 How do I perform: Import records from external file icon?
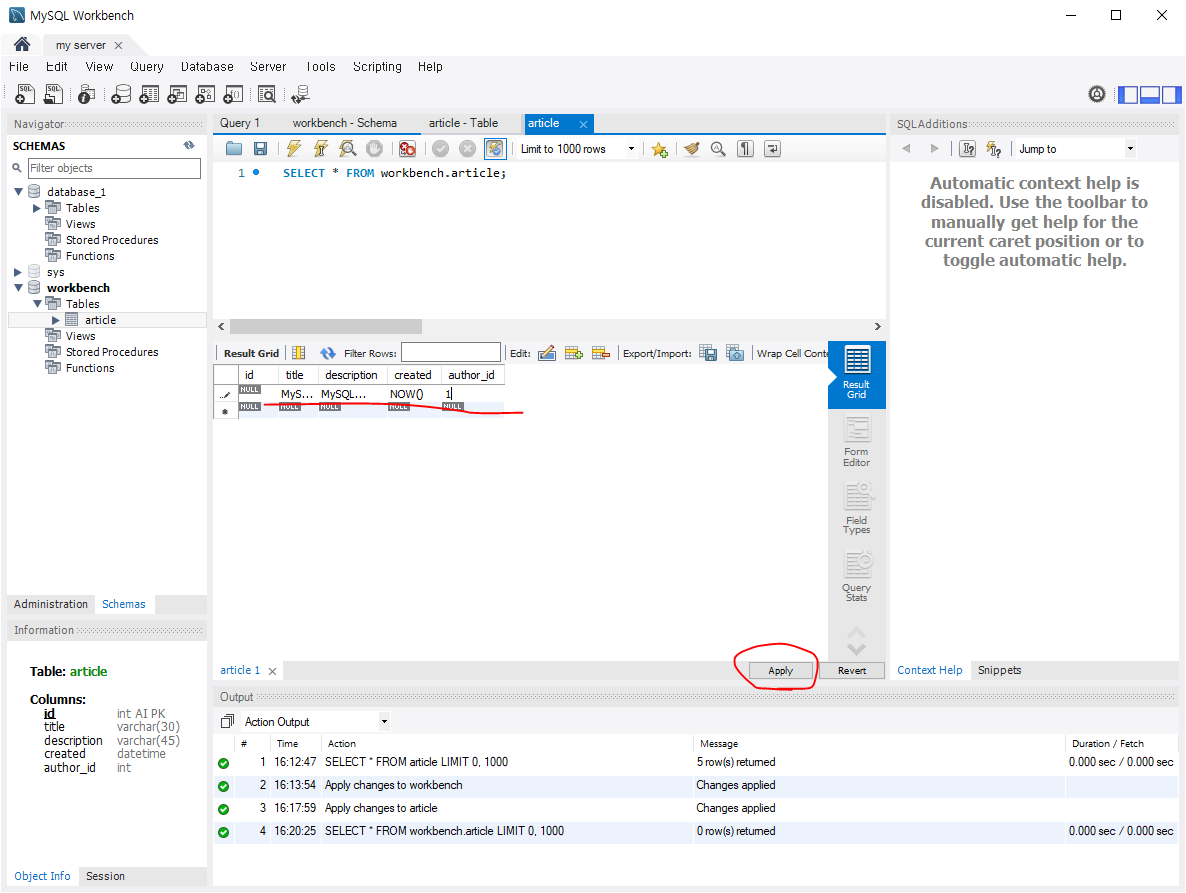pos(735,353)
